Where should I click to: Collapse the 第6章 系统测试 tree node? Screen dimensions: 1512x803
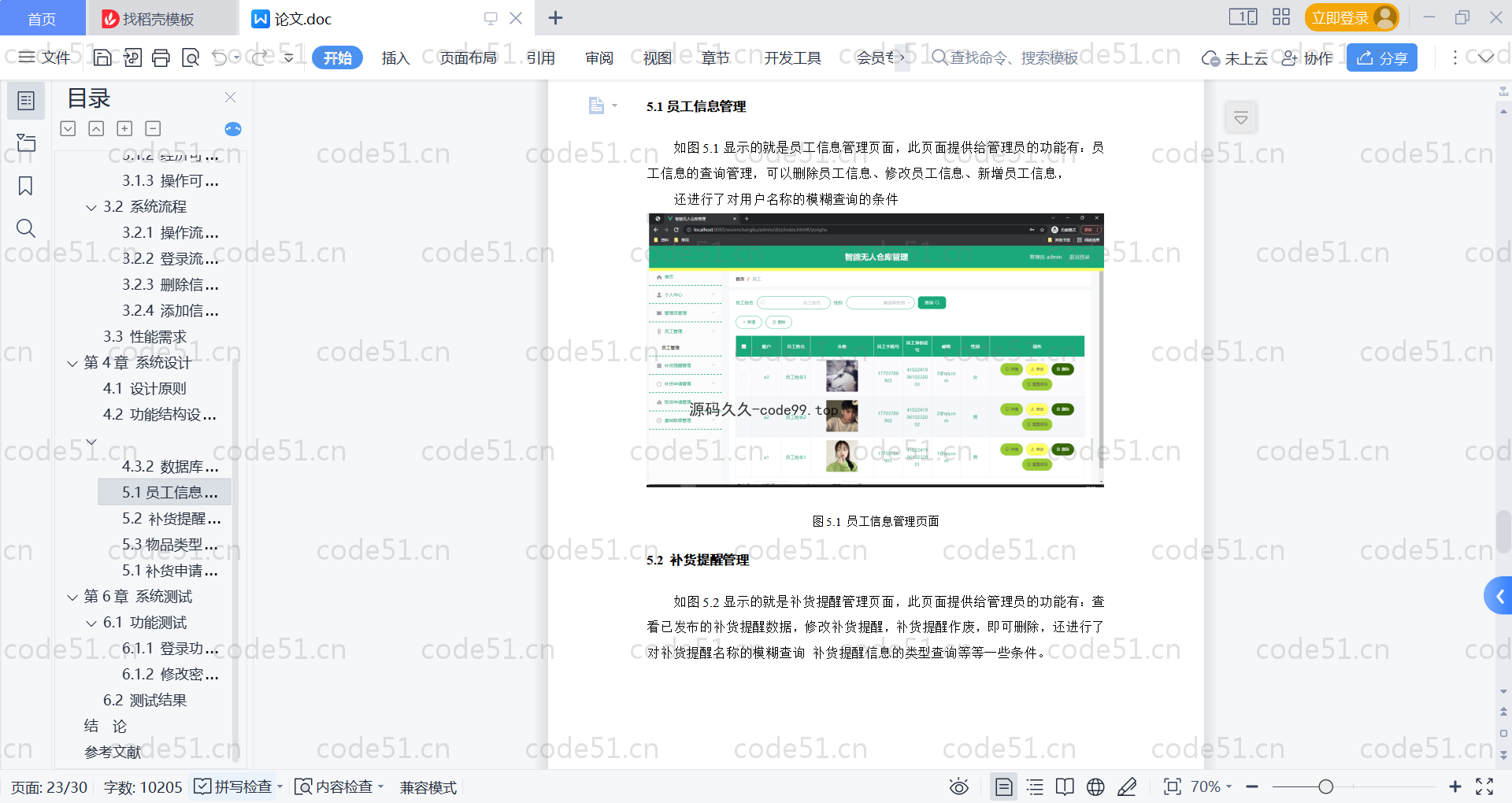pyautogui.click(x=72, y=597)
